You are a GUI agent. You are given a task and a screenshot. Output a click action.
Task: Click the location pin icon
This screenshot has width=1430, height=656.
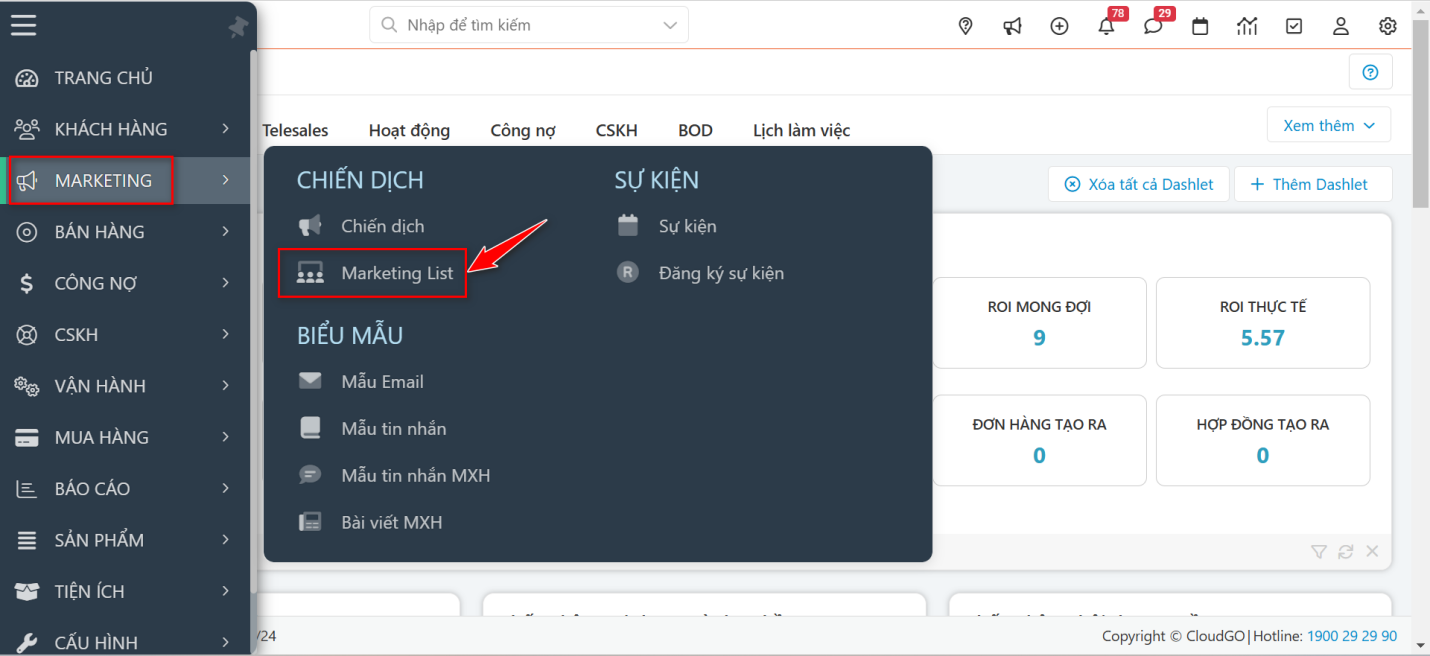point(965,25)
